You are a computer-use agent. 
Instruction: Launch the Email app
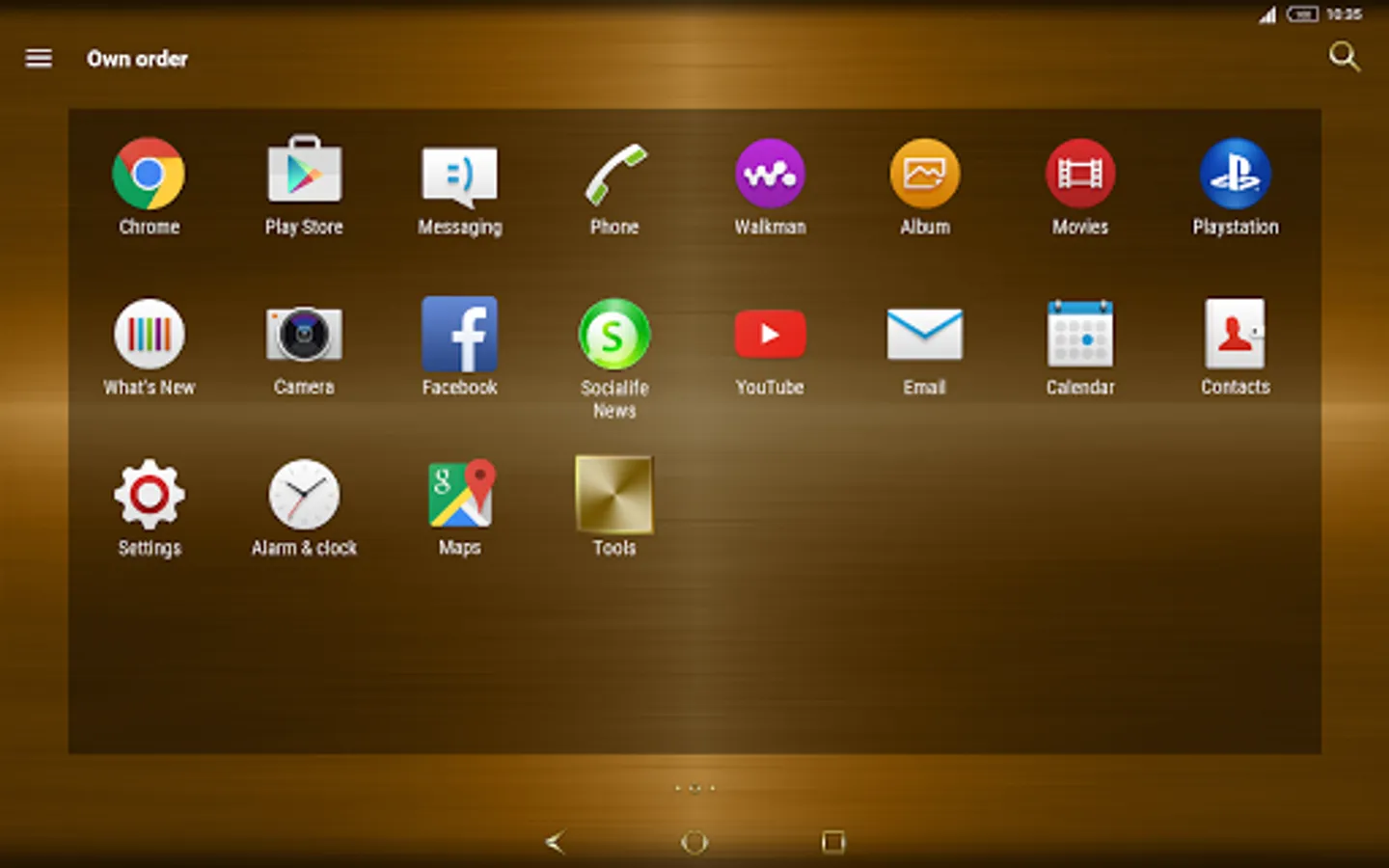click(925, 335)
